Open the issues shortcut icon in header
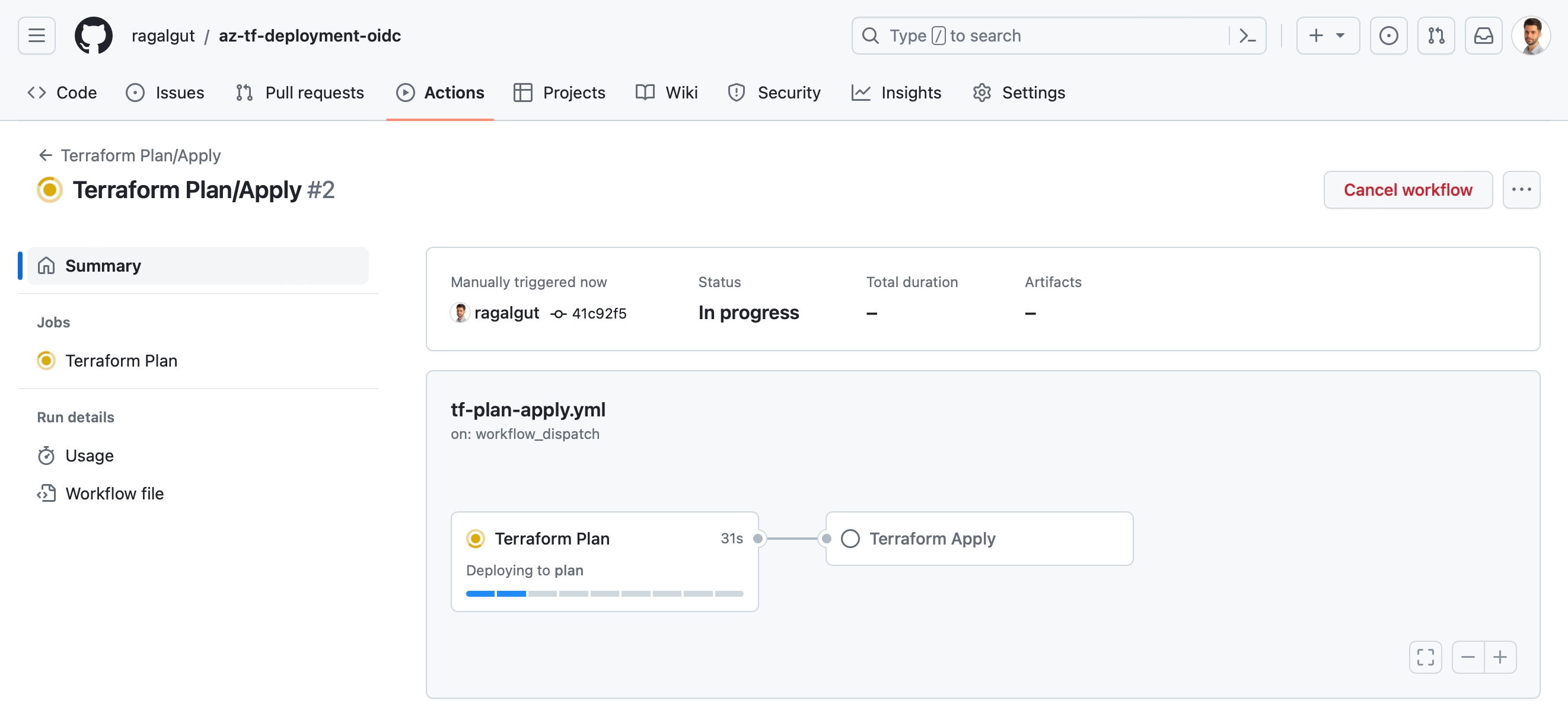 [x=1388, y=36]
